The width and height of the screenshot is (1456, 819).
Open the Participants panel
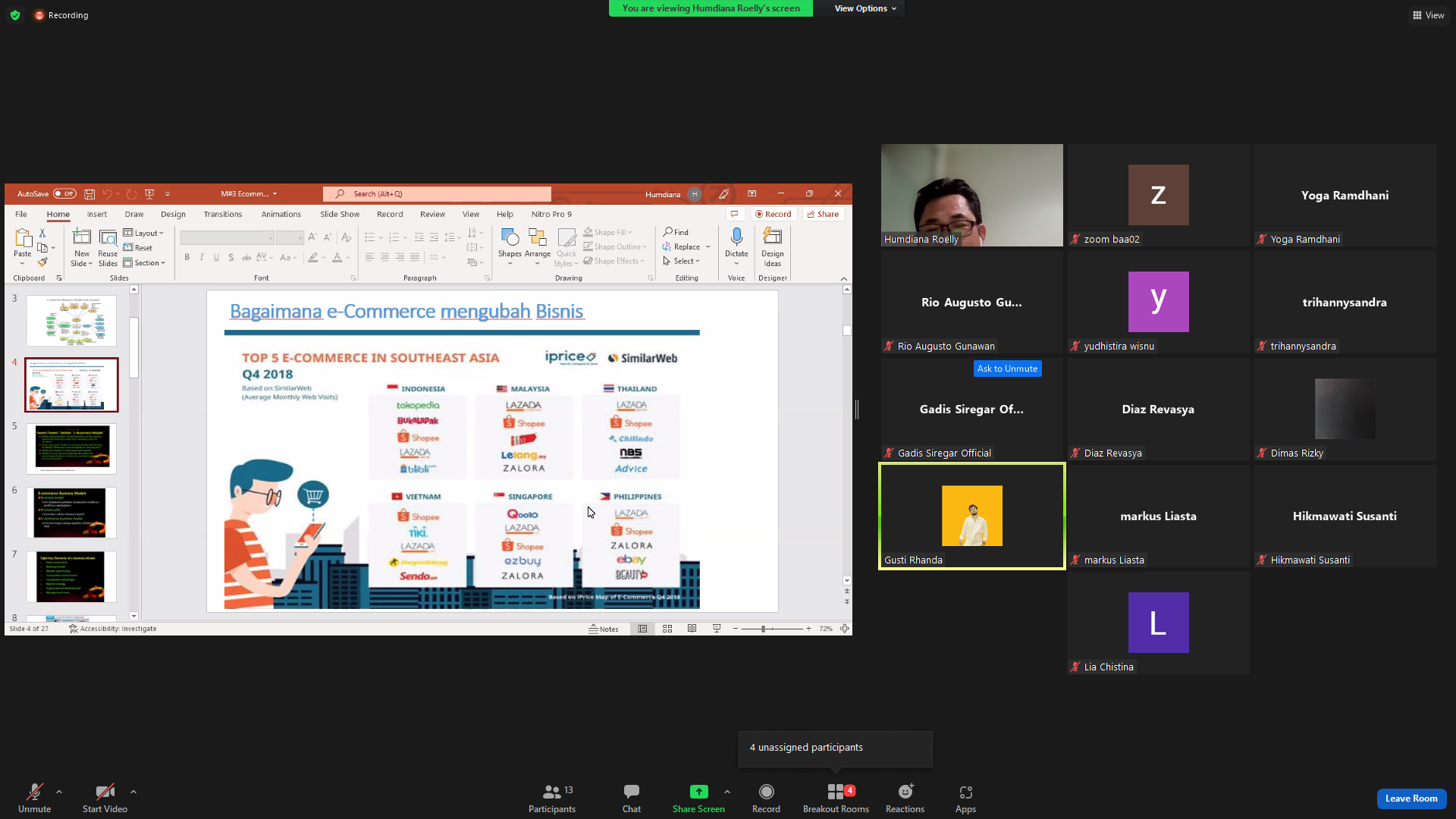(x=552, y=798)
